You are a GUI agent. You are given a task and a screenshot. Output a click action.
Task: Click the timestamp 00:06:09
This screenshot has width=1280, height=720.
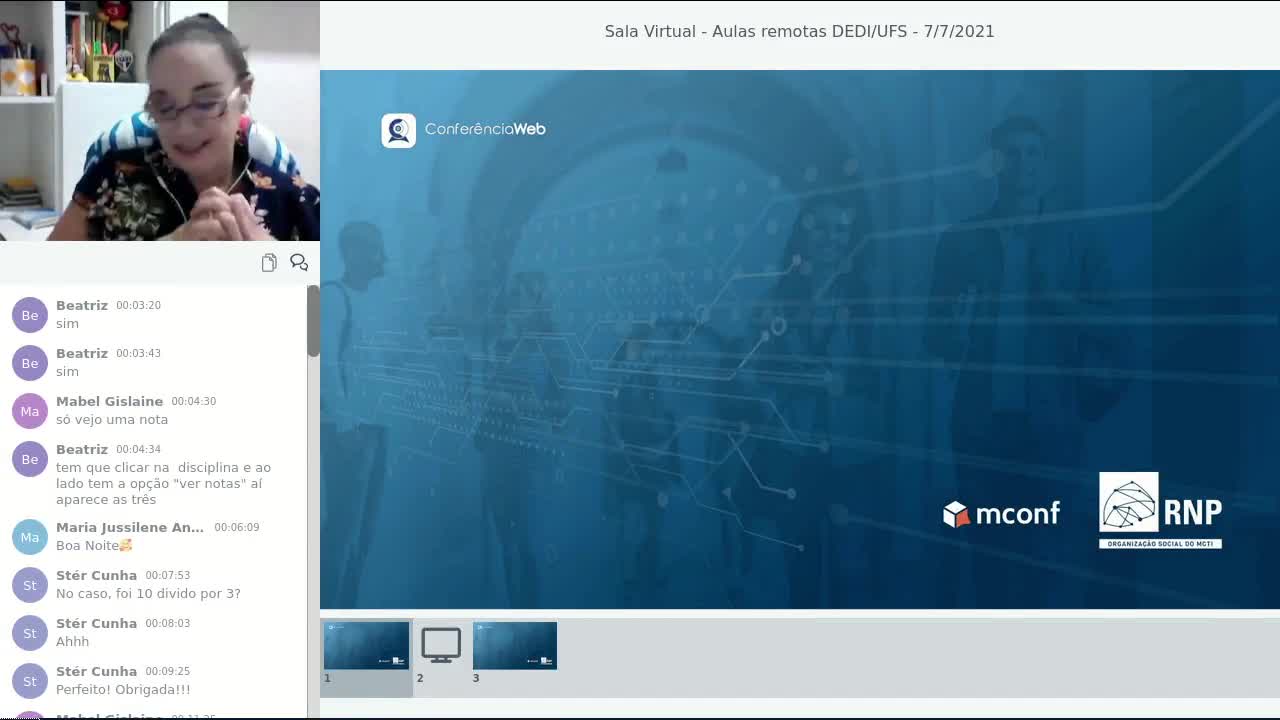coord(237,528)
